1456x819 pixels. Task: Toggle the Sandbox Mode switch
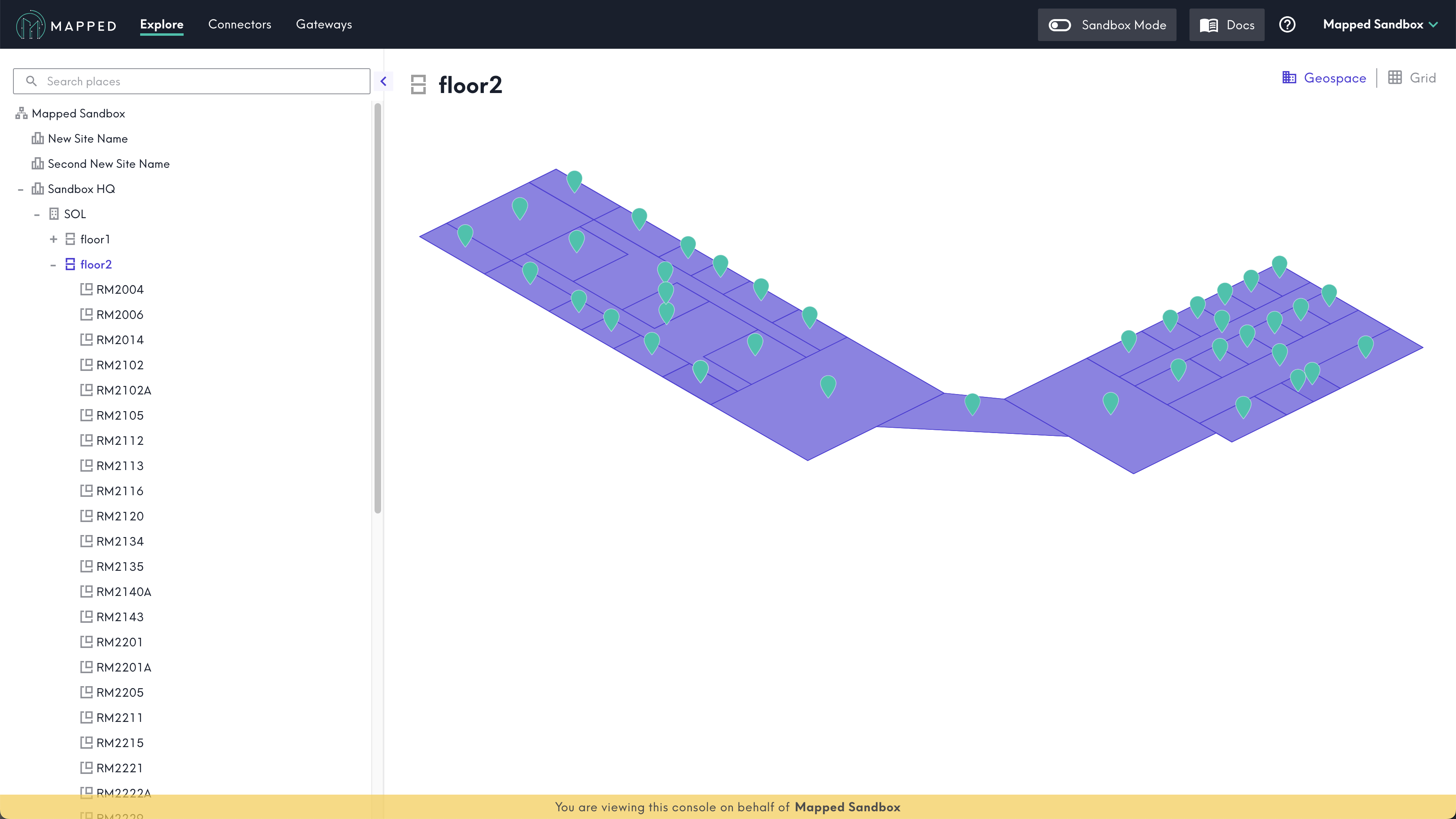1059,25
